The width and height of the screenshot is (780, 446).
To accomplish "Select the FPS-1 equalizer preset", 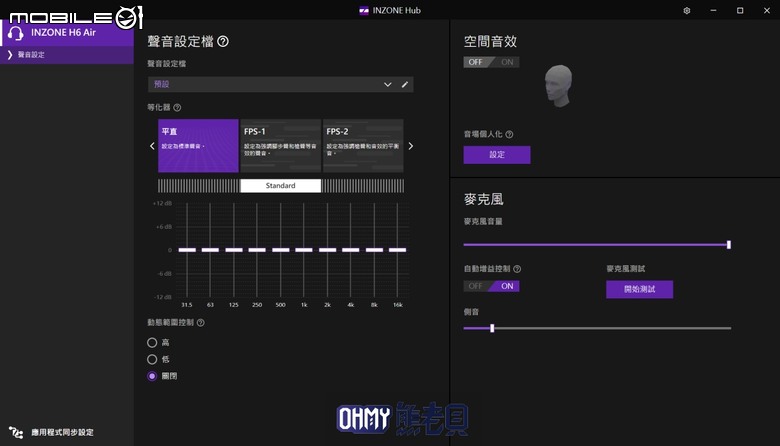I will (x=280, y=146).
